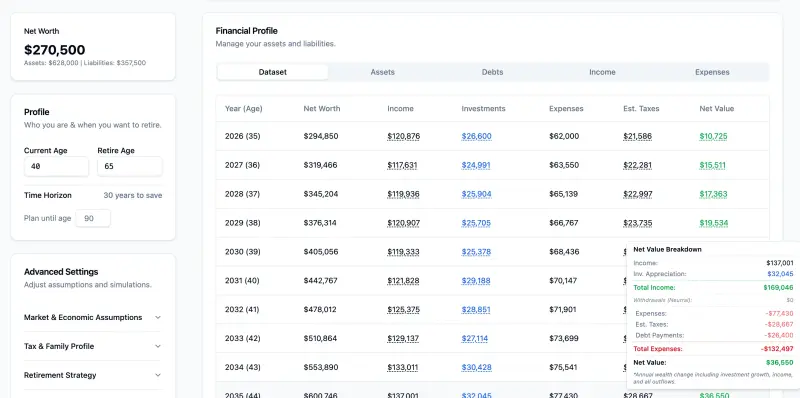Select the 2030 (39) row label
This screenshot has width=800, height=398.
point(242,252)
